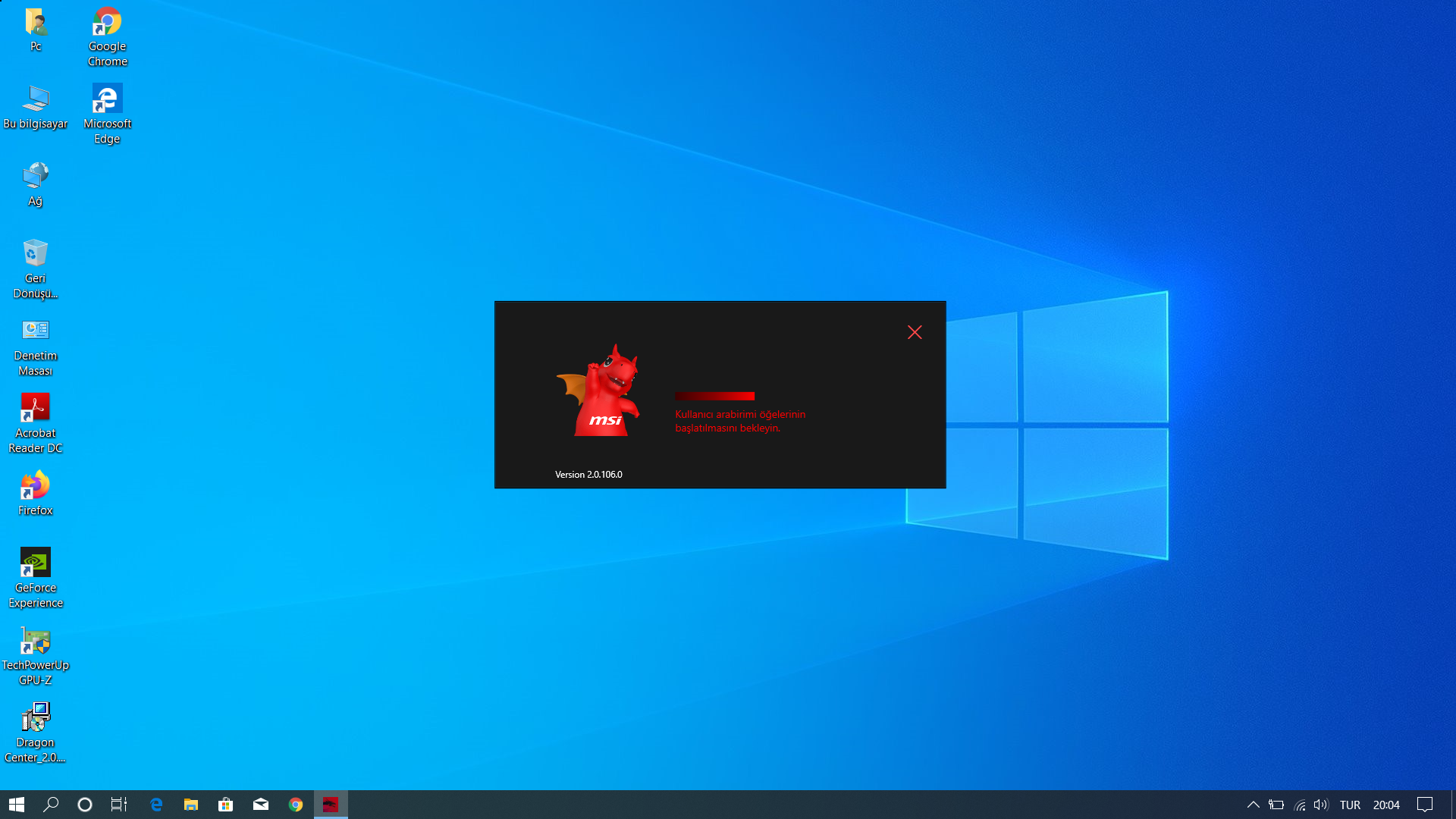Screen dimensions: 1456x819
Task: Open Denetim Masası desktop icon
Action: (36, 331)
